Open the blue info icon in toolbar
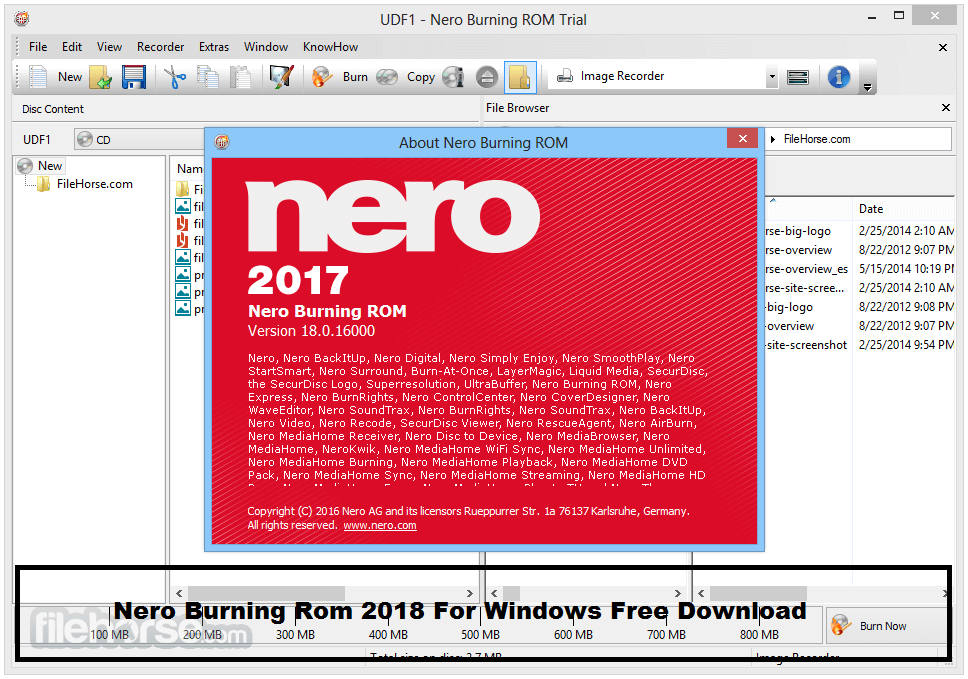This screenshot has width=968, height=679. (x=838, y=77)
